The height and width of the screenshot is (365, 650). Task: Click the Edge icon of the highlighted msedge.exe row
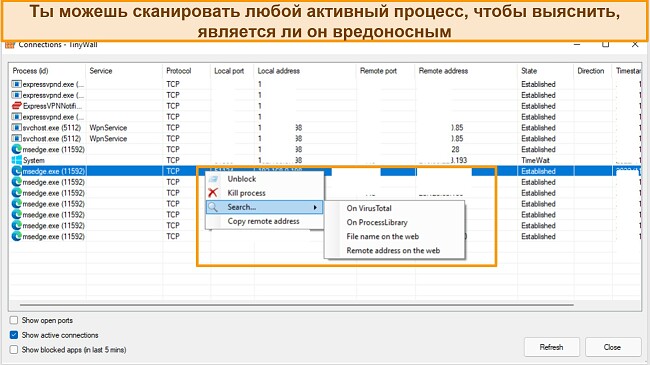pos(17,171)
